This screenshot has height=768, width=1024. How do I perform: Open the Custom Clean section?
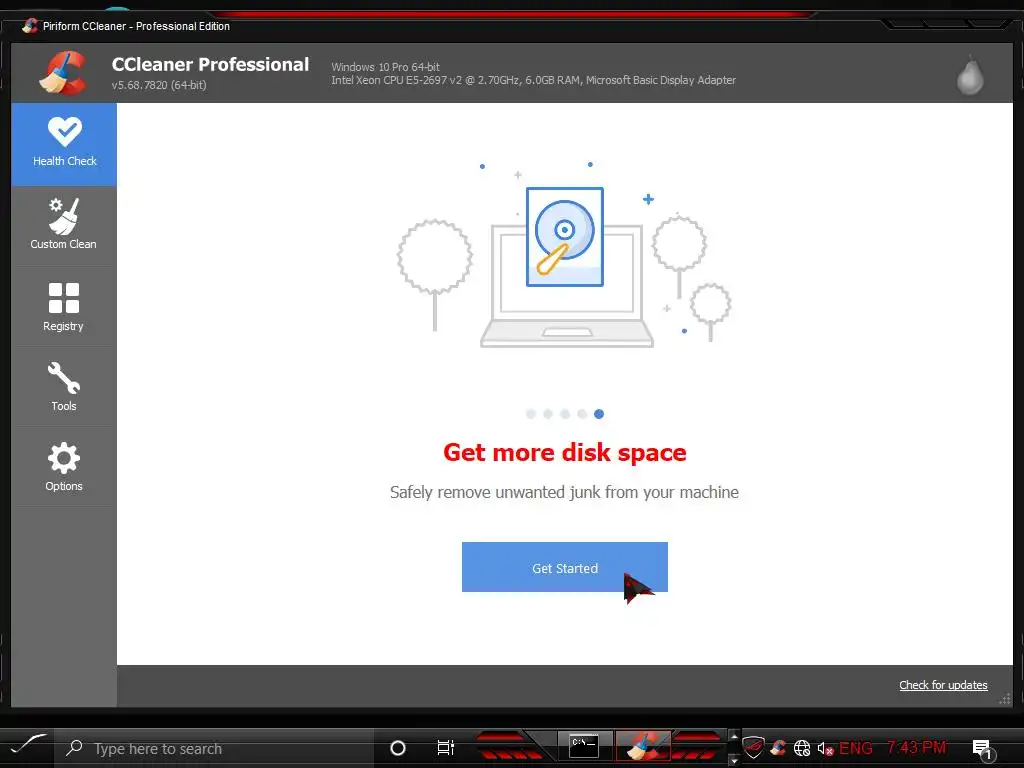coord(64,225)
